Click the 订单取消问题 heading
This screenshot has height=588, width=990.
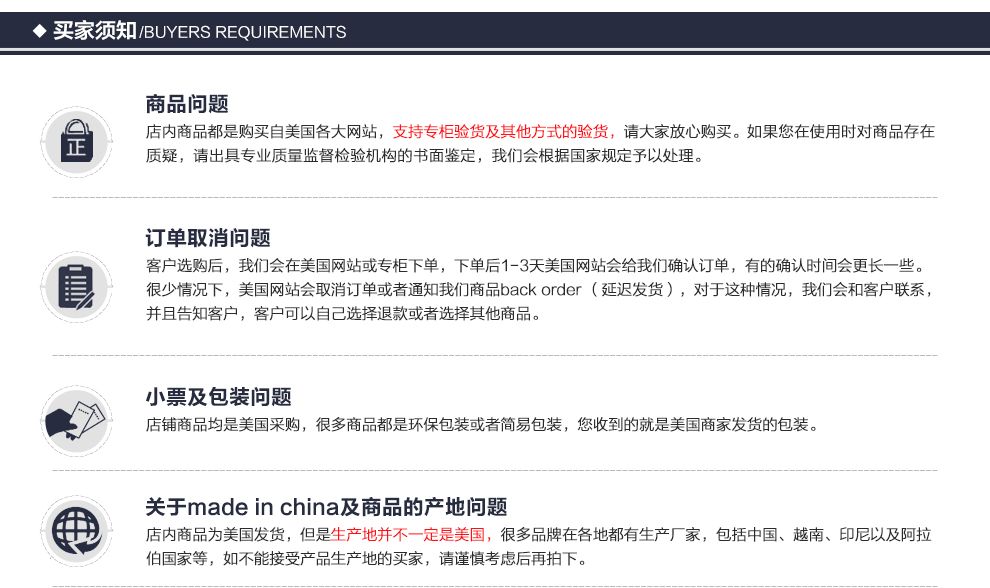click(x=208, y=238)
